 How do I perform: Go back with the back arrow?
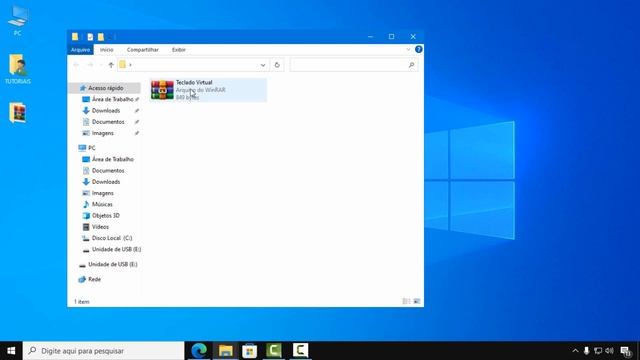76,65
